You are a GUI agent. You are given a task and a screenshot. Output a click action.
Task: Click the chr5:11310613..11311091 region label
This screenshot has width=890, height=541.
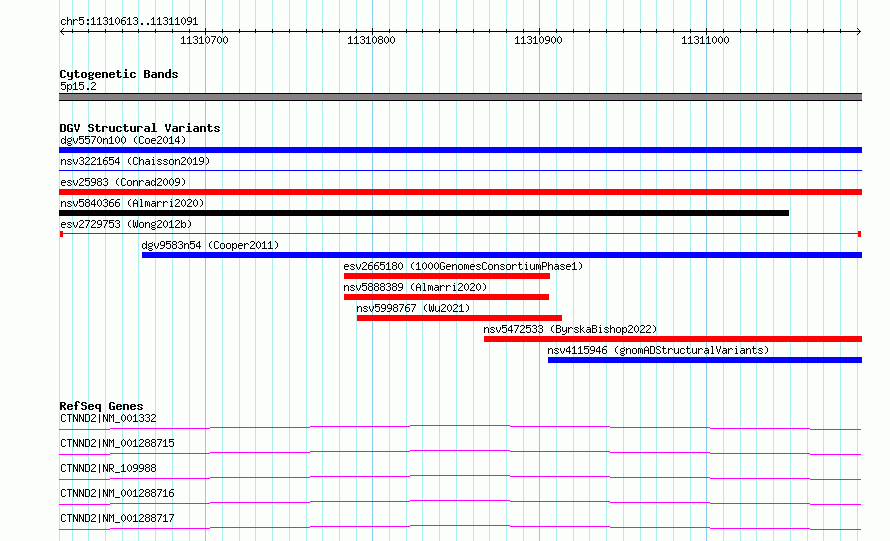click(129, 22)
